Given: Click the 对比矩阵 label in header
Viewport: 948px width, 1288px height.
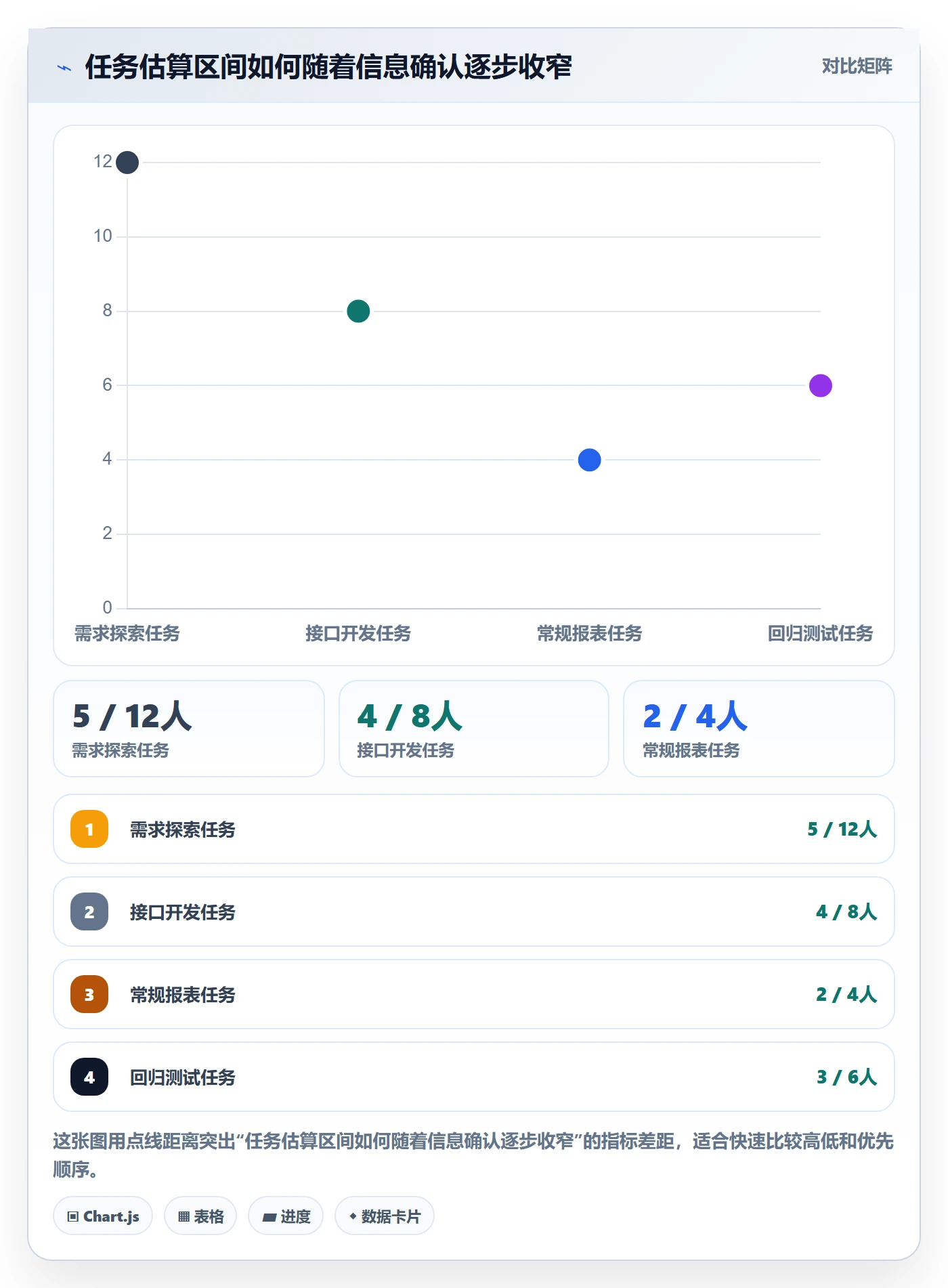Looking at the screenshot, I should (857, 66).
